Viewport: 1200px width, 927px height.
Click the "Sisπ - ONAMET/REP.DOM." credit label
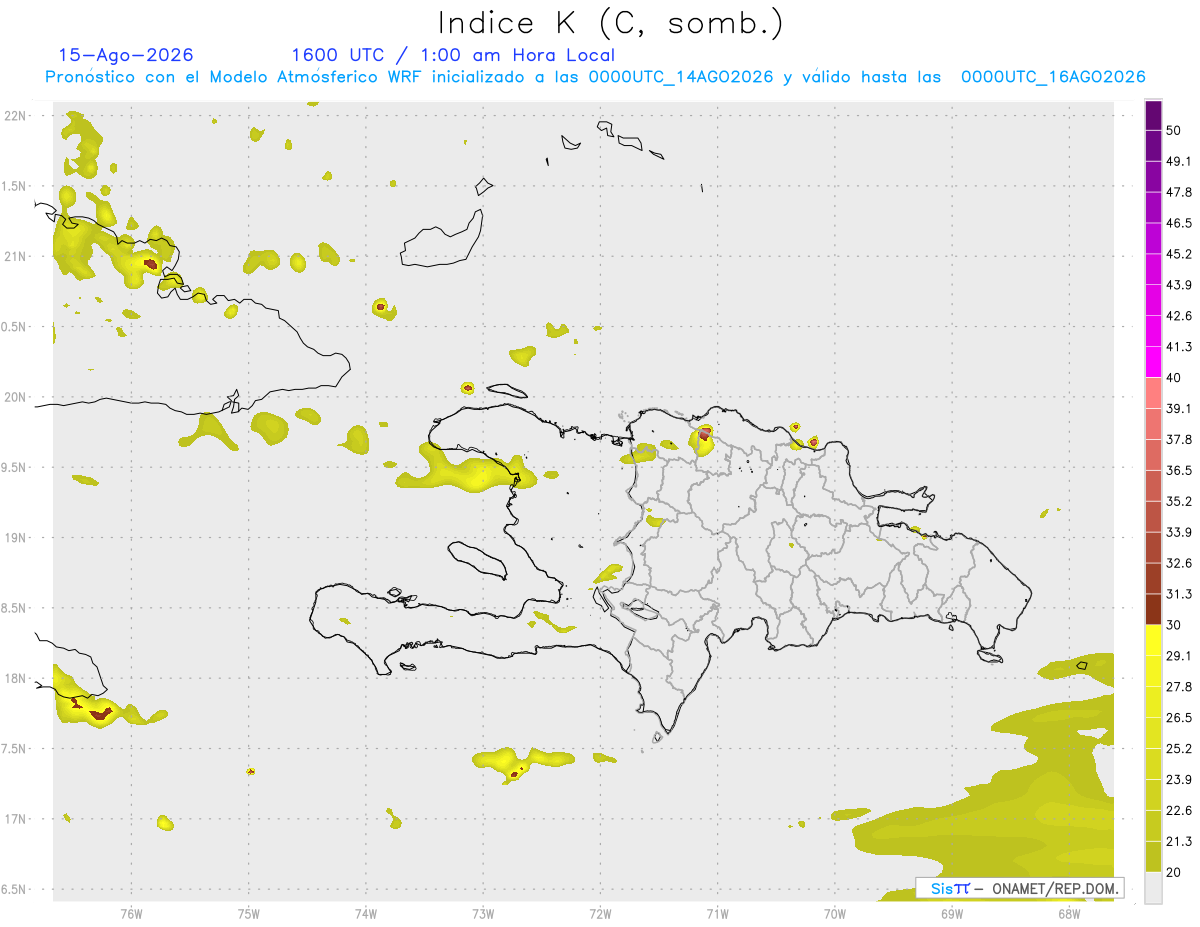1020,888
